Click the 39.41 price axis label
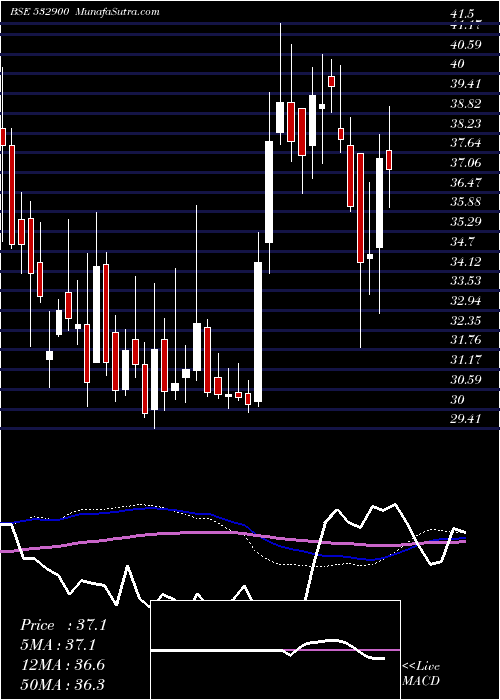The image size is (500, 700). [x=466, y=84]
